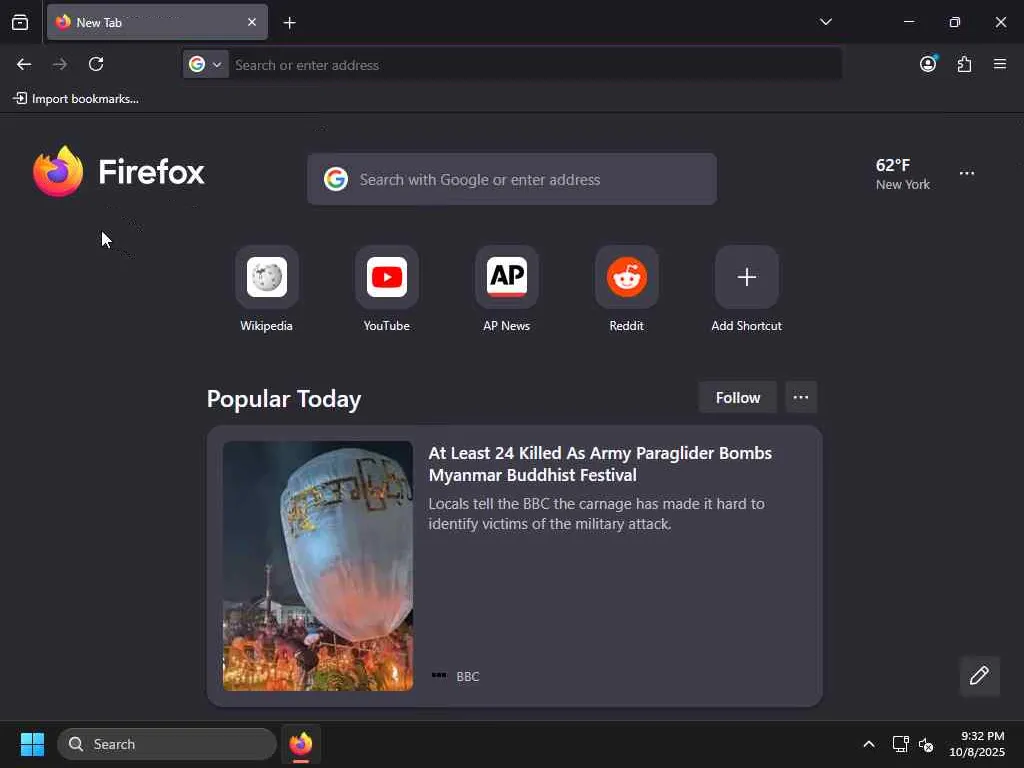Open the Firefox account profile icon
Screen dimensions: 1024x768
[928, 63]
